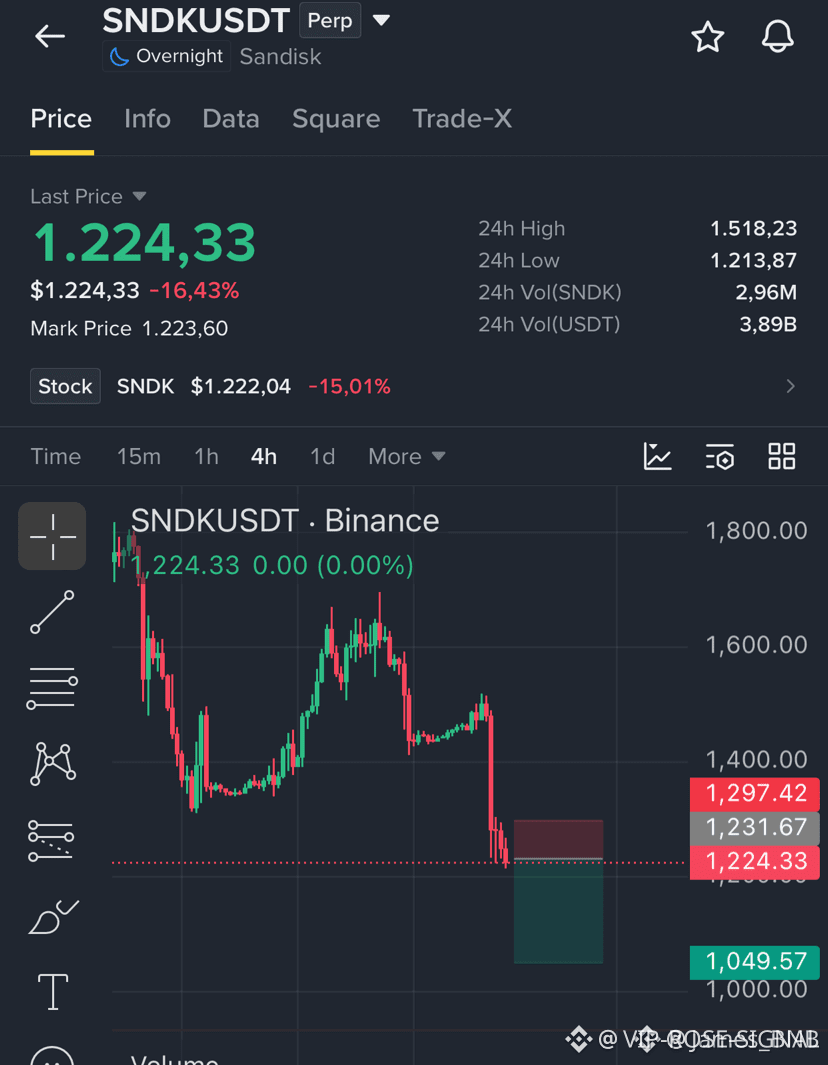
Task: Click the 1,297.42 stop price label
Action: pyautogui.click(x=755, y=793)
